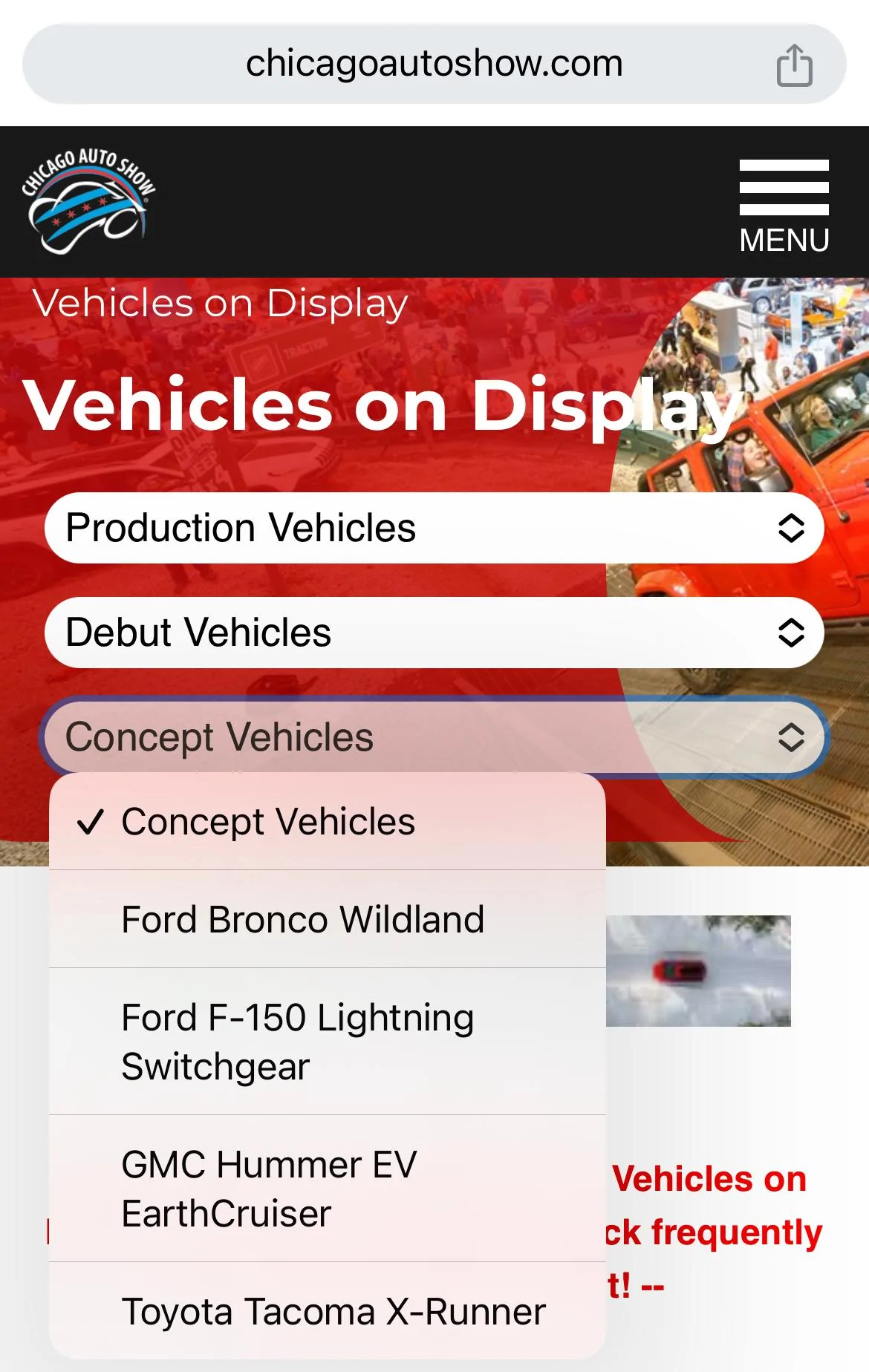The width and height of the screenshot is (869, 1372).
Task: Tap the Production Vehicles chevron arrows
Action: pos(791,528)
